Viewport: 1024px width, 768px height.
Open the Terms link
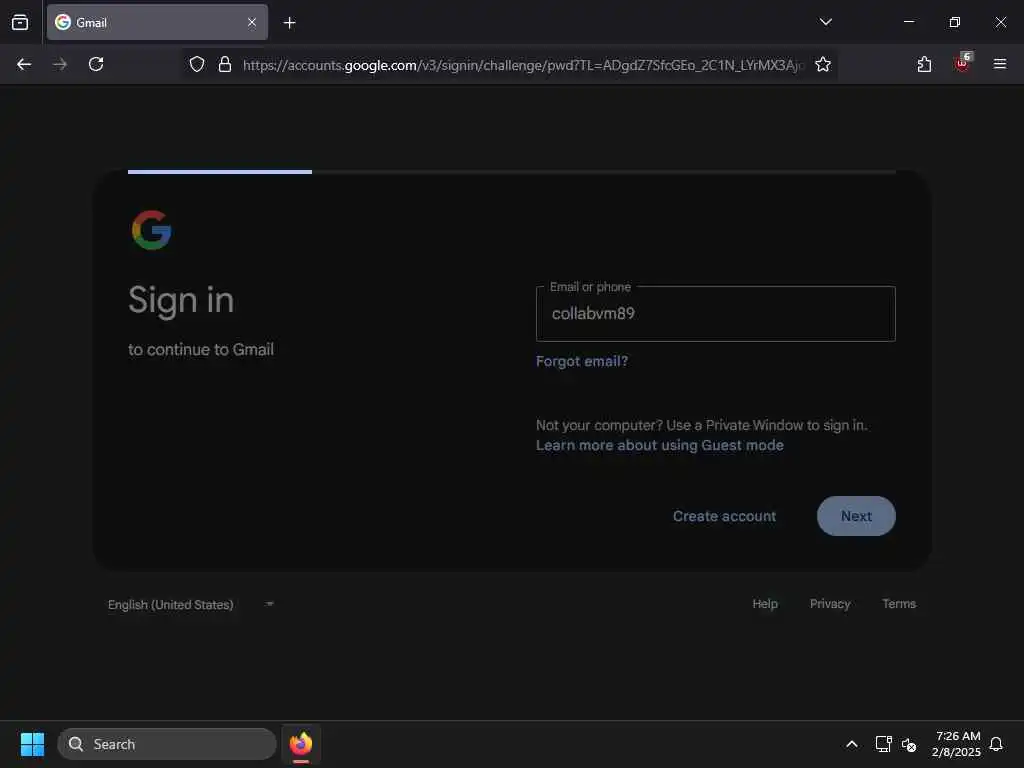pos(899,604)
